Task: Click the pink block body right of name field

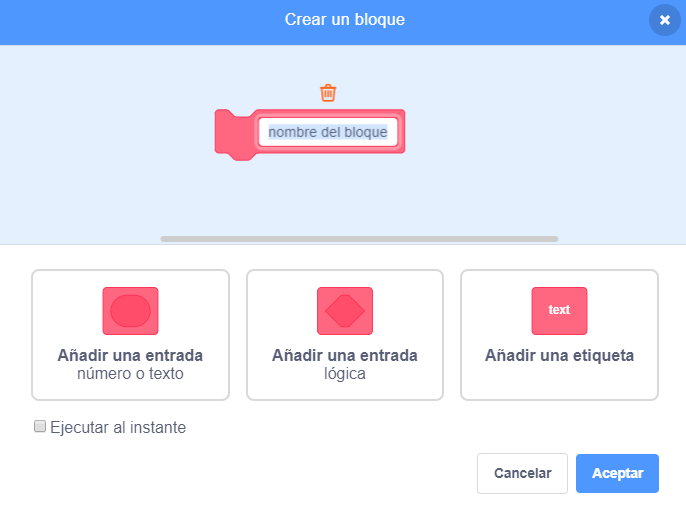Action: pyautogui.click(x=401, y=132)
